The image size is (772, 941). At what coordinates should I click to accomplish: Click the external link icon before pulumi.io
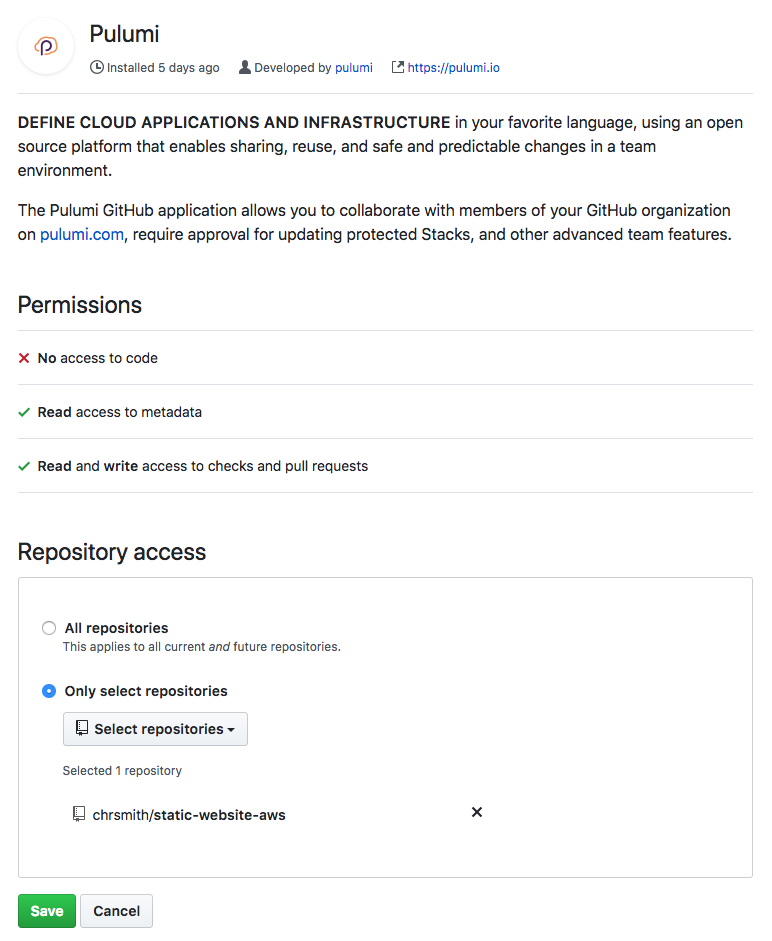coord(397,67)
